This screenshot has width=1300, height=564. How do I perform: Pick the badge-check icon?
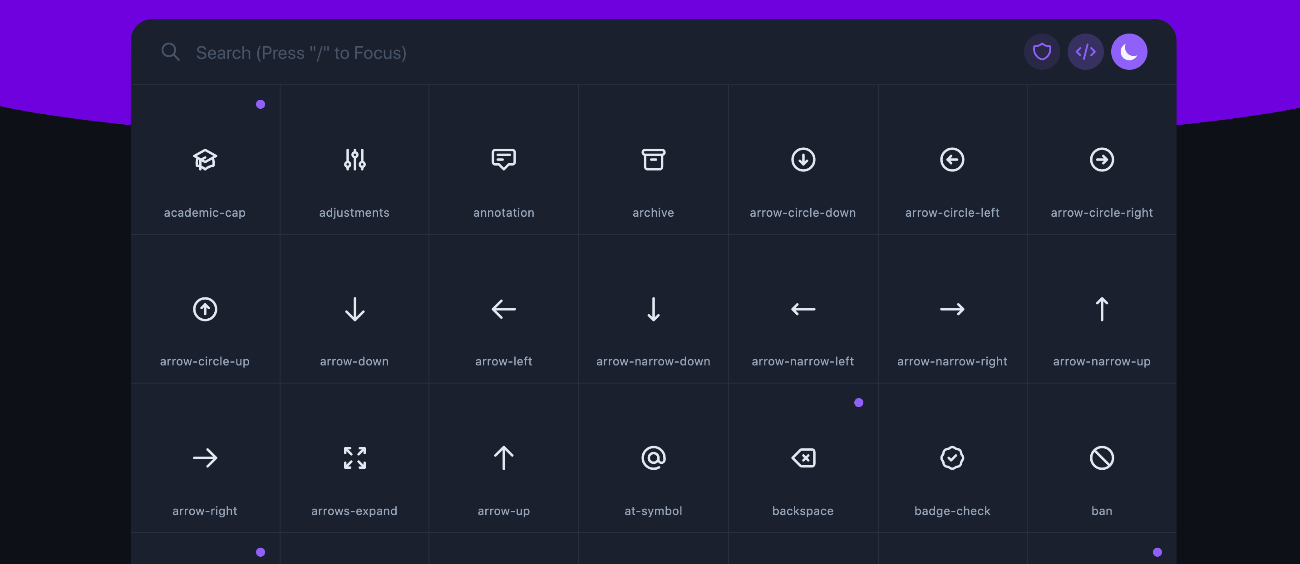coord(952,458)
